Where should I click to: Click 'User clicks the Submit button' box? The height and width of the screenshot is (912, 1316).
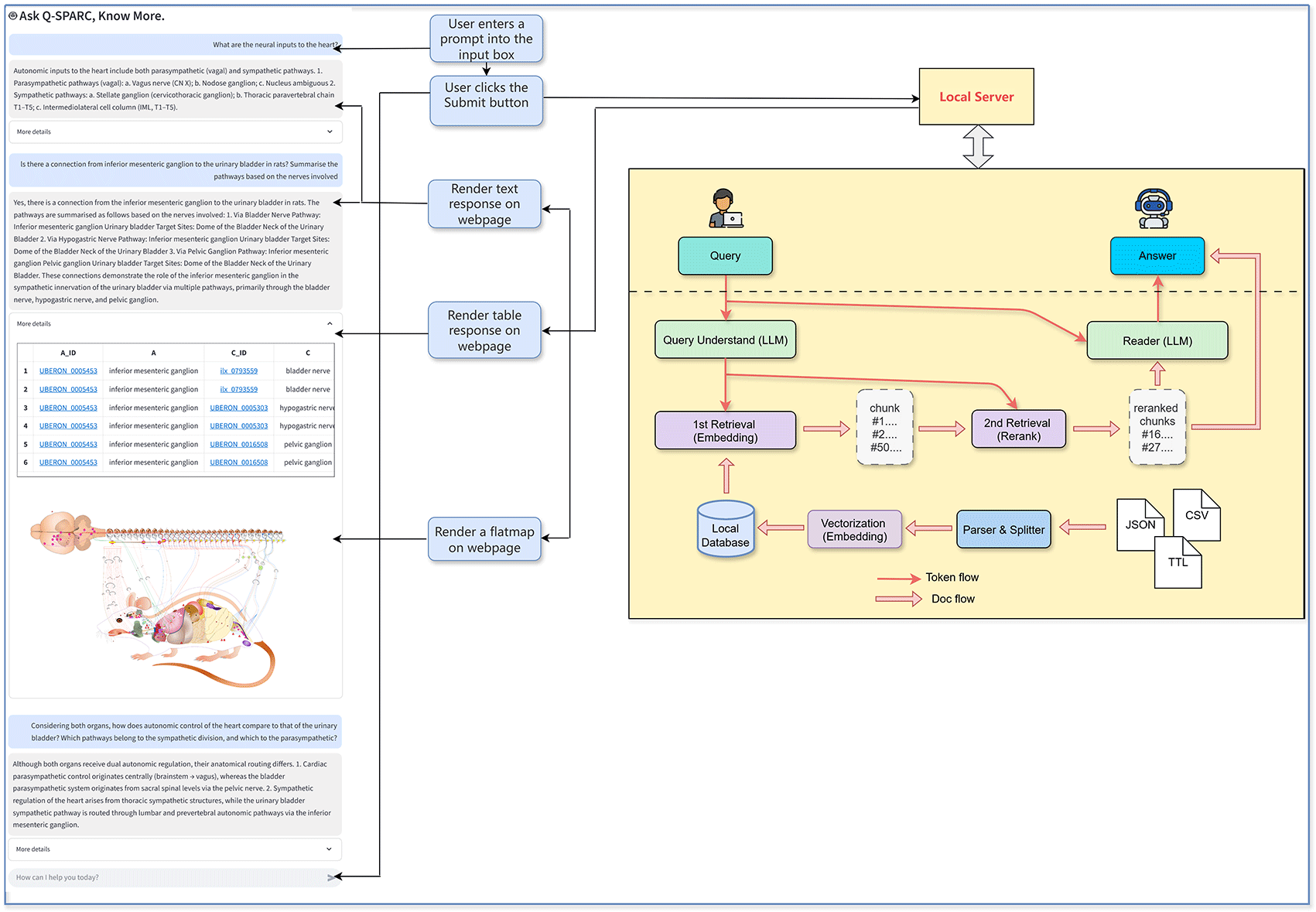click(x=487, y=100)
